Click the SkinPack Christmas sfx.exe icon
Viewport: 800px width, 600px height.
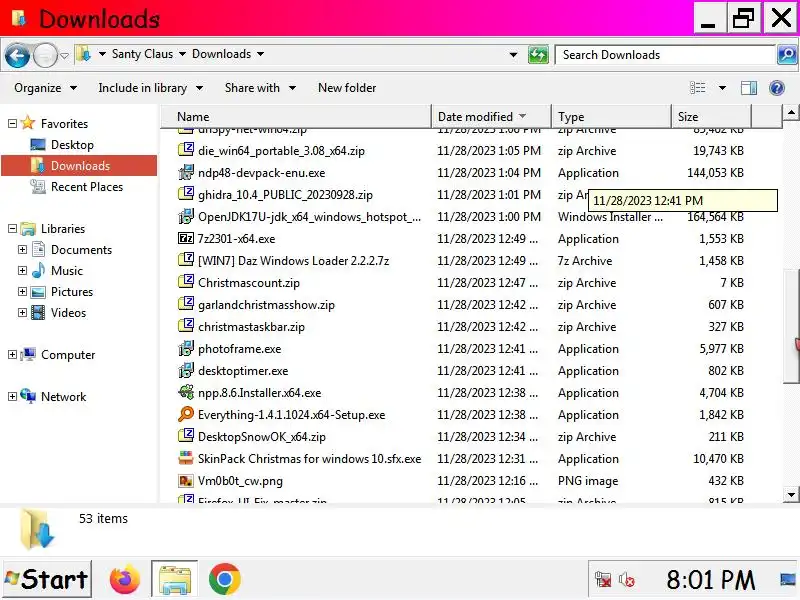coord(186,458)
